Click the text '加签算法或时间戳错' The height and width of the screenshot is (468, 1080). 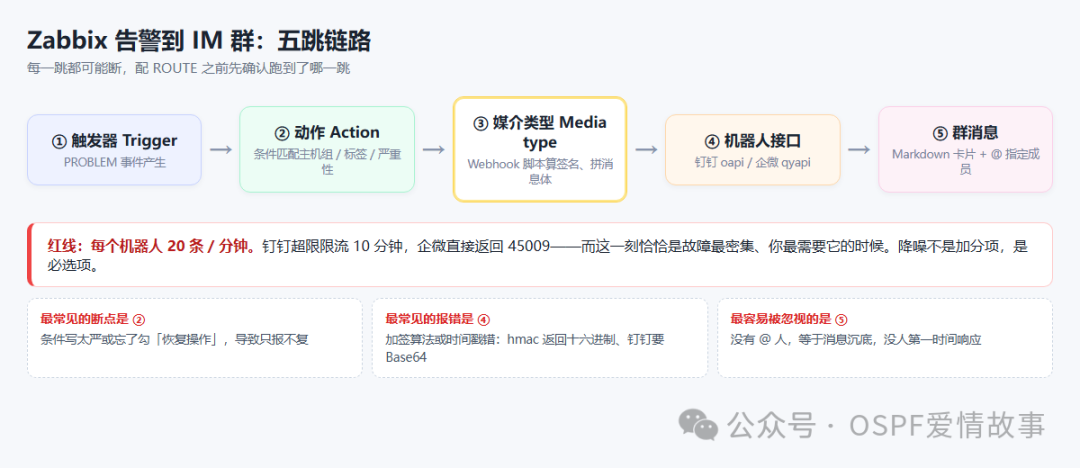pyautogui.click(x=442, y=339)
